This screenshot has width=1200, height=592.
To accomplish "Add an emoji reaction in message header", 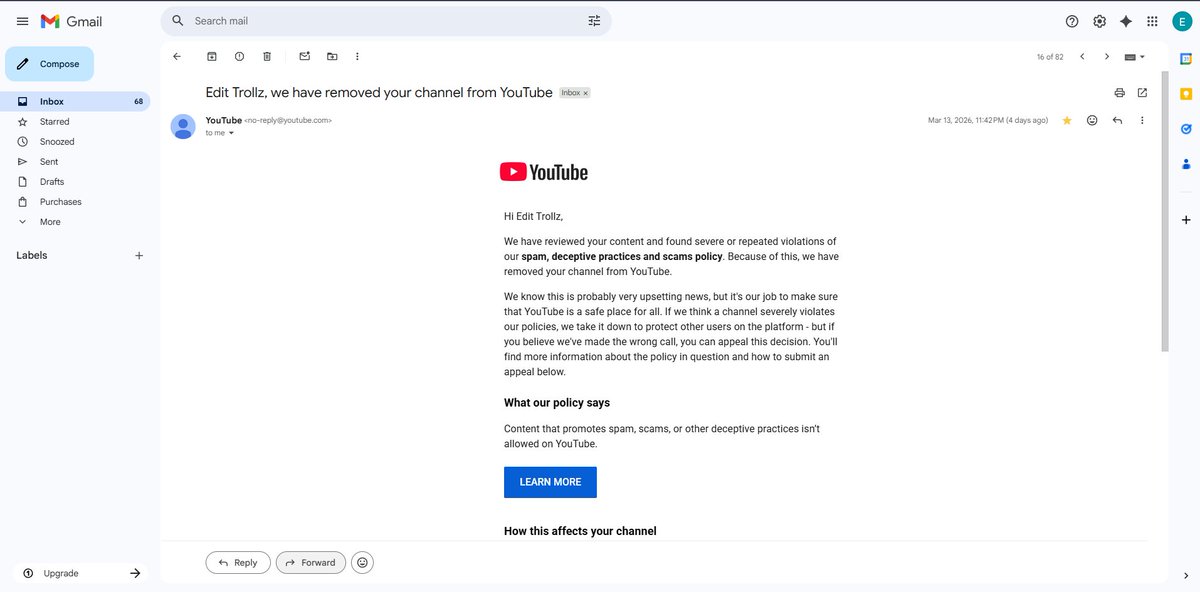I will (1092, 120).
